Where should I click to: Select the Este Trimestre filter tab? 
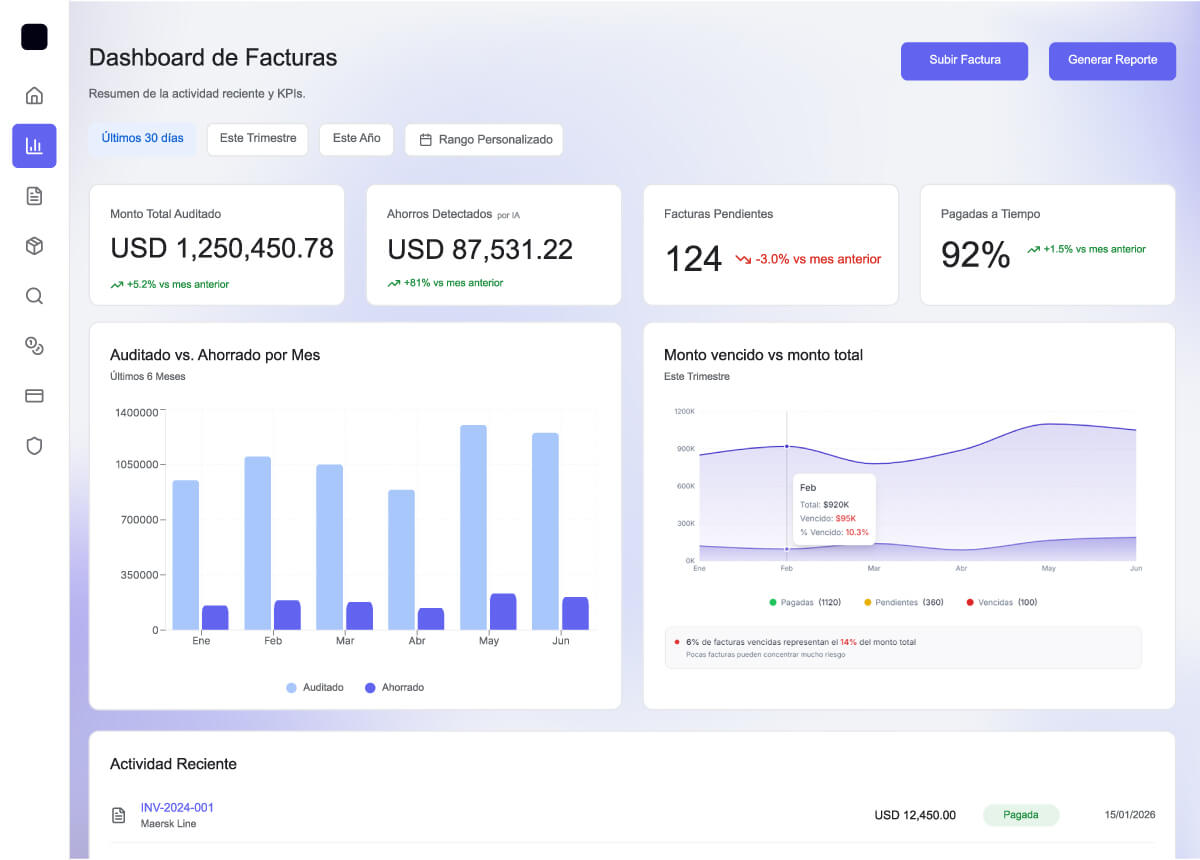point(257,139)
